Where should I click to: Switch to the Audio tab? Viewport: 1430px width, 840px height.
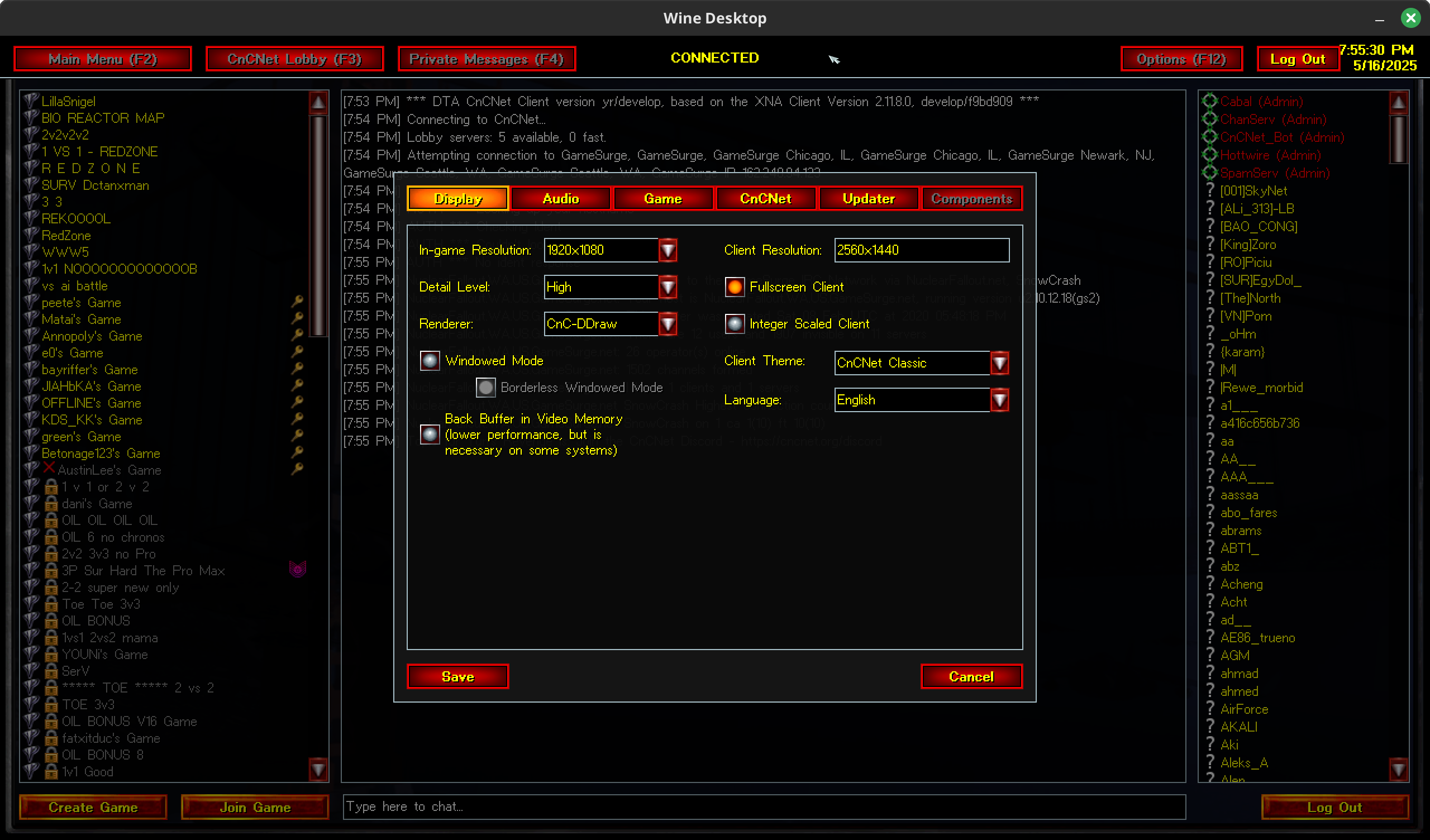click(x=560, y=199)
